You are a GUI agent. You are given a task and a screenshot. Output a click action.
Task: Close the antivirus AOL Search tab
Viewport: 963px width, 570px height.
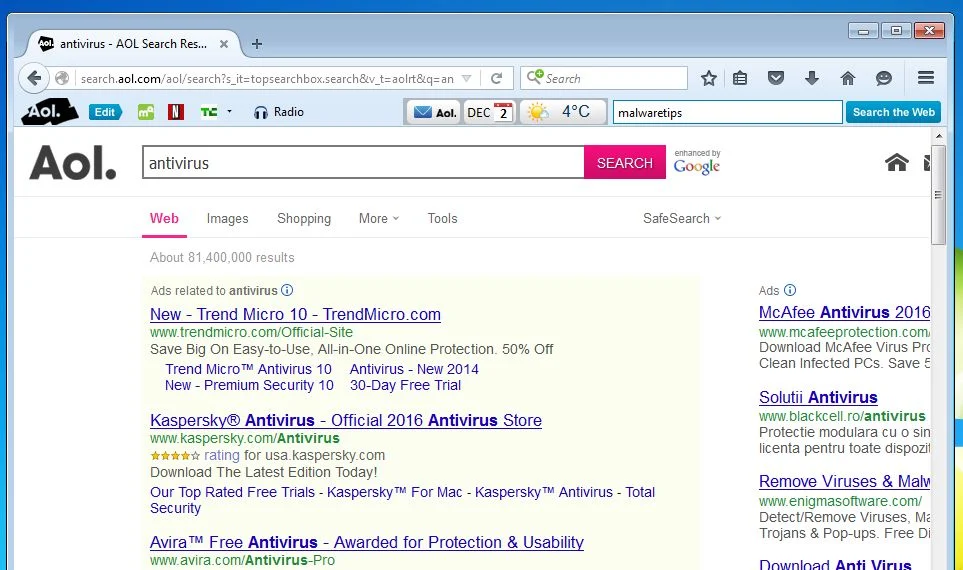[x=224, y=44]
